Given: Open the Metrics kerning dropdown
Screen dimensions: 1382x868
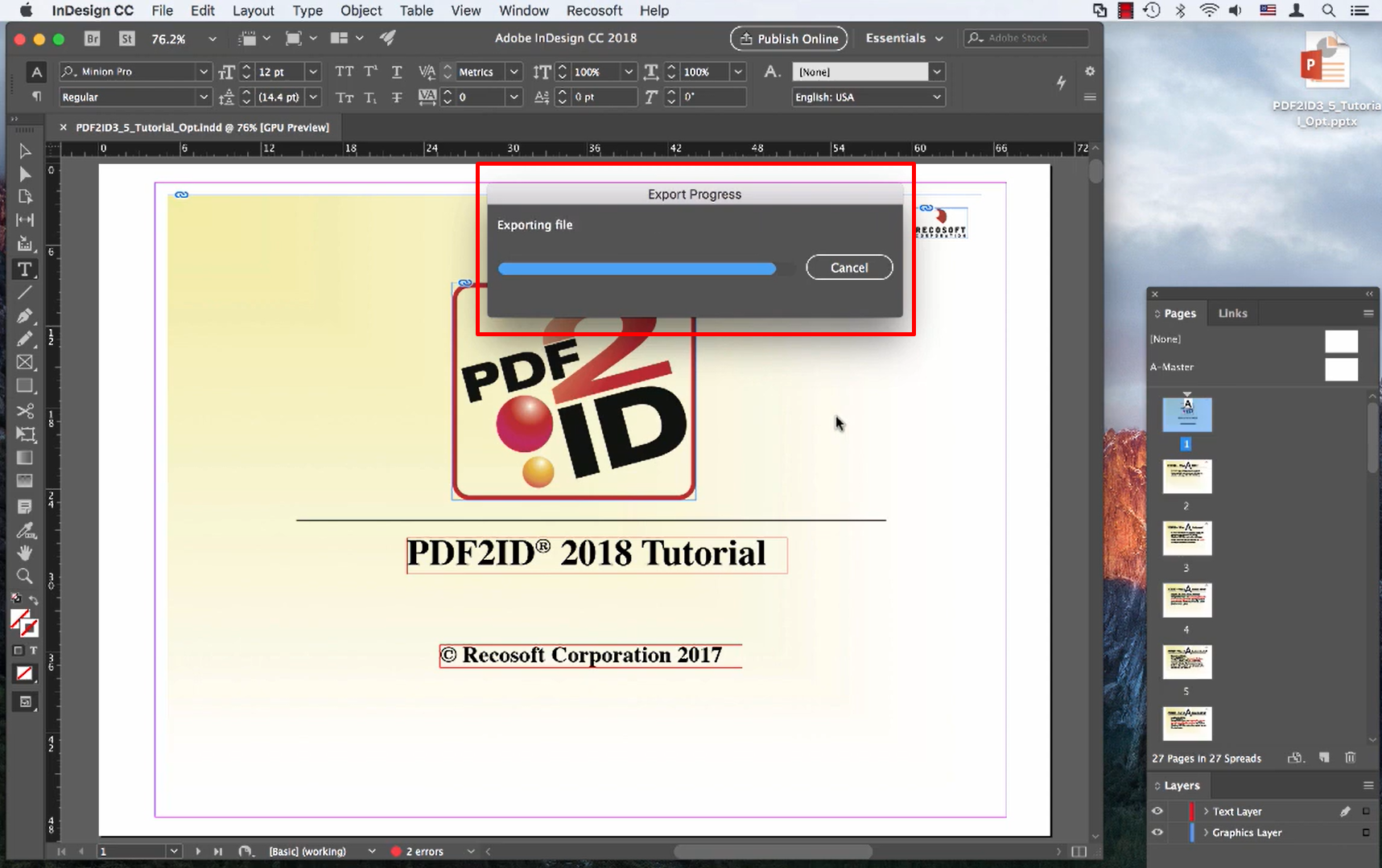Looking at the screenshot, I should [x=514, y=72].
